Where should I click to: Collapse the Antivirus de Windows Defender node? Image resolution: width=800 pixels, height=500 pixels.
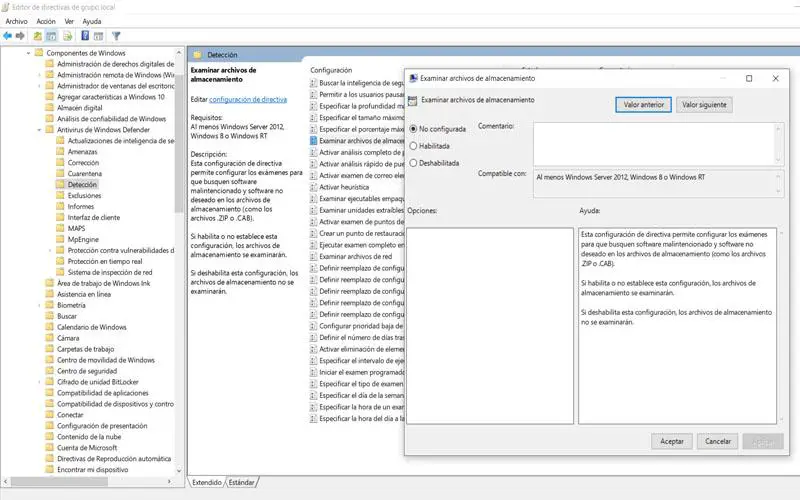39,130
